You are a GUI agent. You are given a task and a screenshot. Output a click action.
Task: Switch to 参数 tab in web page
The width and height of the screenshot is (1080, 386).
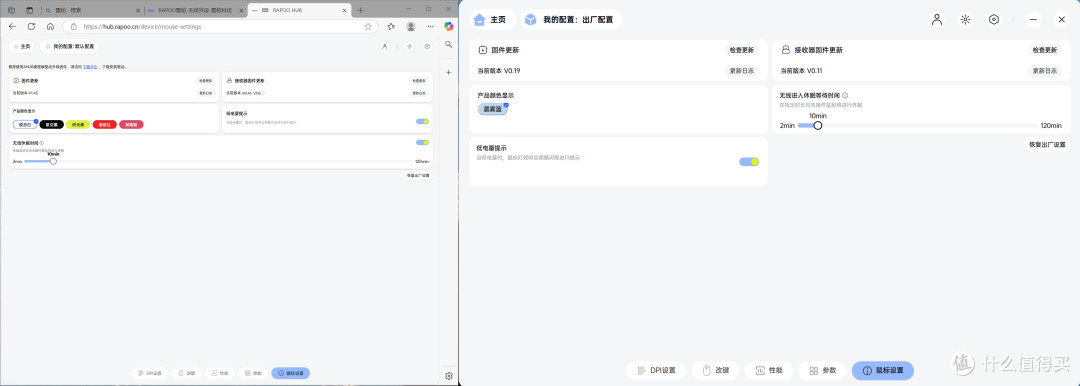point(253,373)
